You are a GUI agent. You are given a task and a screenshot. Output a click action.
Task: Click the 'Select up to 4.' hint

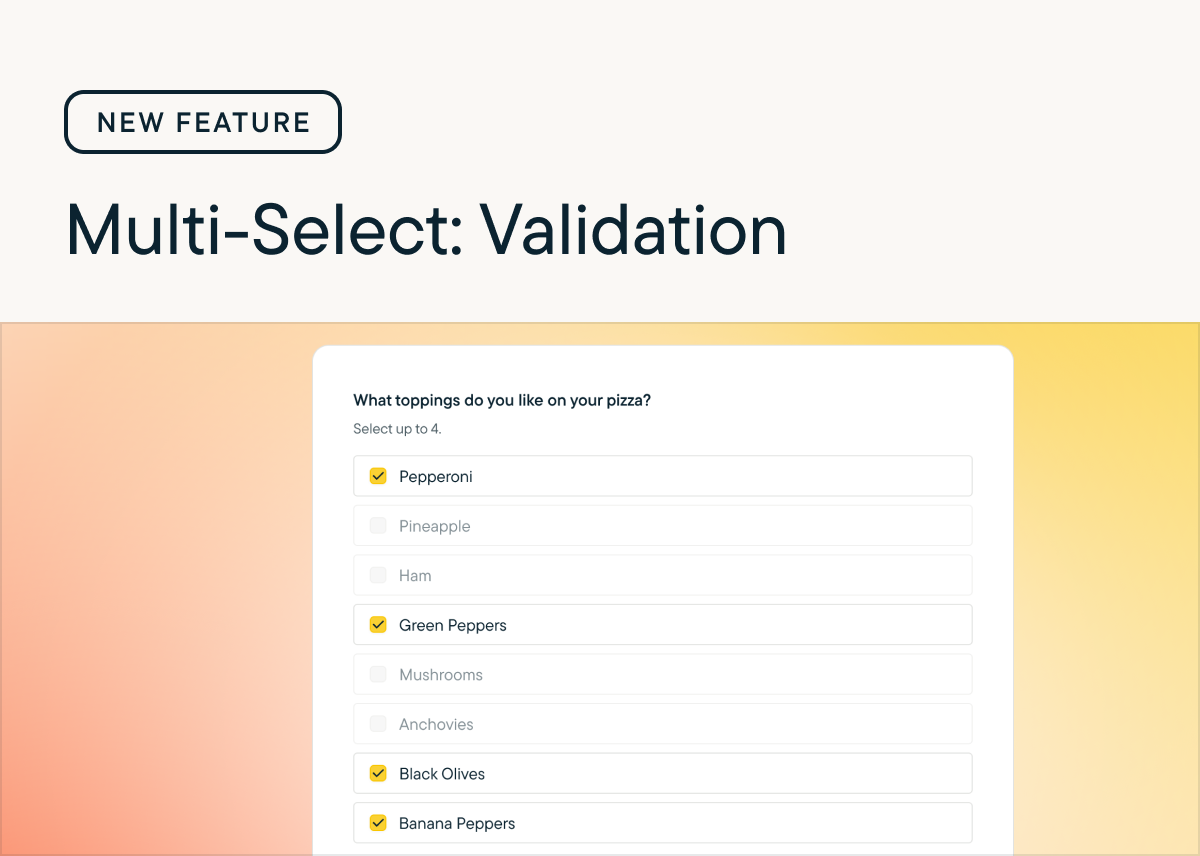click(x=397, y=429)
